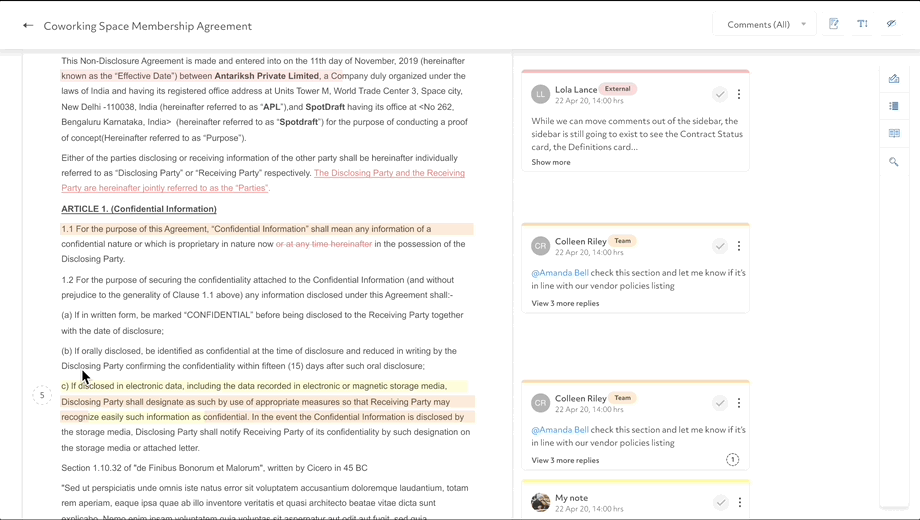Resolve second Colleen Riley comment checkmark
Image resolution: width=920 pixels, height=520 pixels.
(x=720, y=403)
